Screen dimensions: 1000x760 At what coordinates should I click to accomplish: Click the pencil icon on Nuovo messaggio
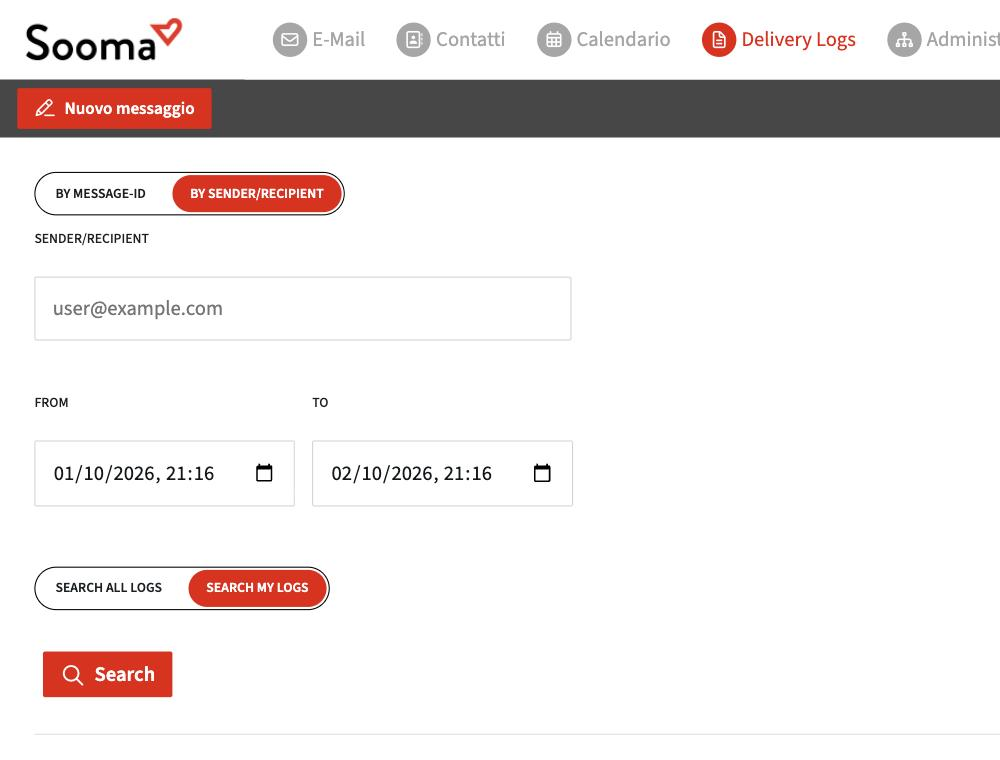coord(45,108)
